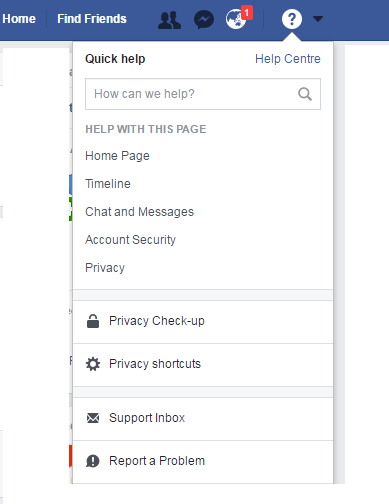Open the Help Centre link
Screen dimensions: 389x504
(288, 59)
